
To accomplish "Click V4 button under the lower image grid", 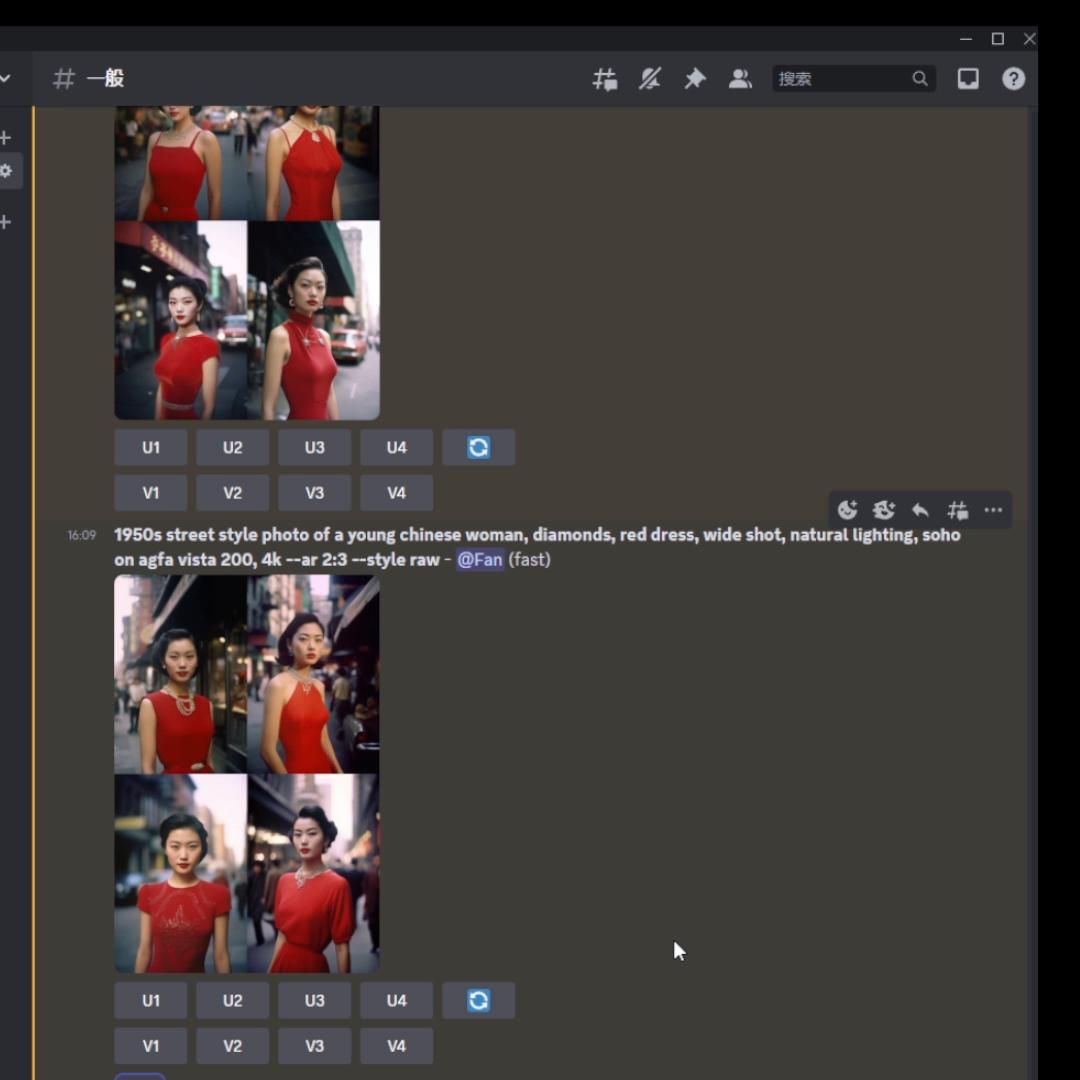I will pyautogui.click(x=397, y=1046).
